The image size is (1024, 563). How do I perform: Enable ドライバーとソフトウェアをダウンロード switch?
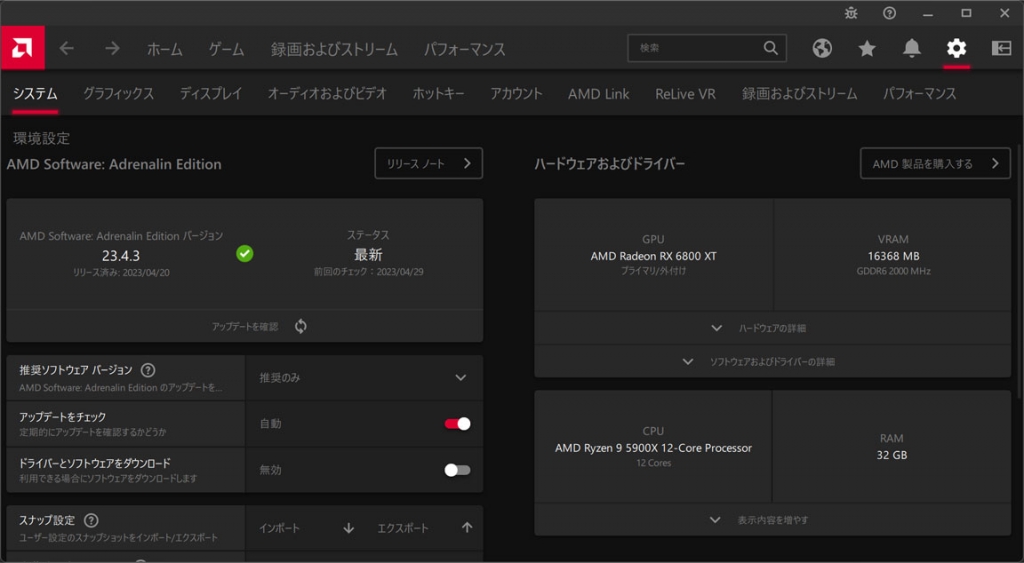pos(457,470)
